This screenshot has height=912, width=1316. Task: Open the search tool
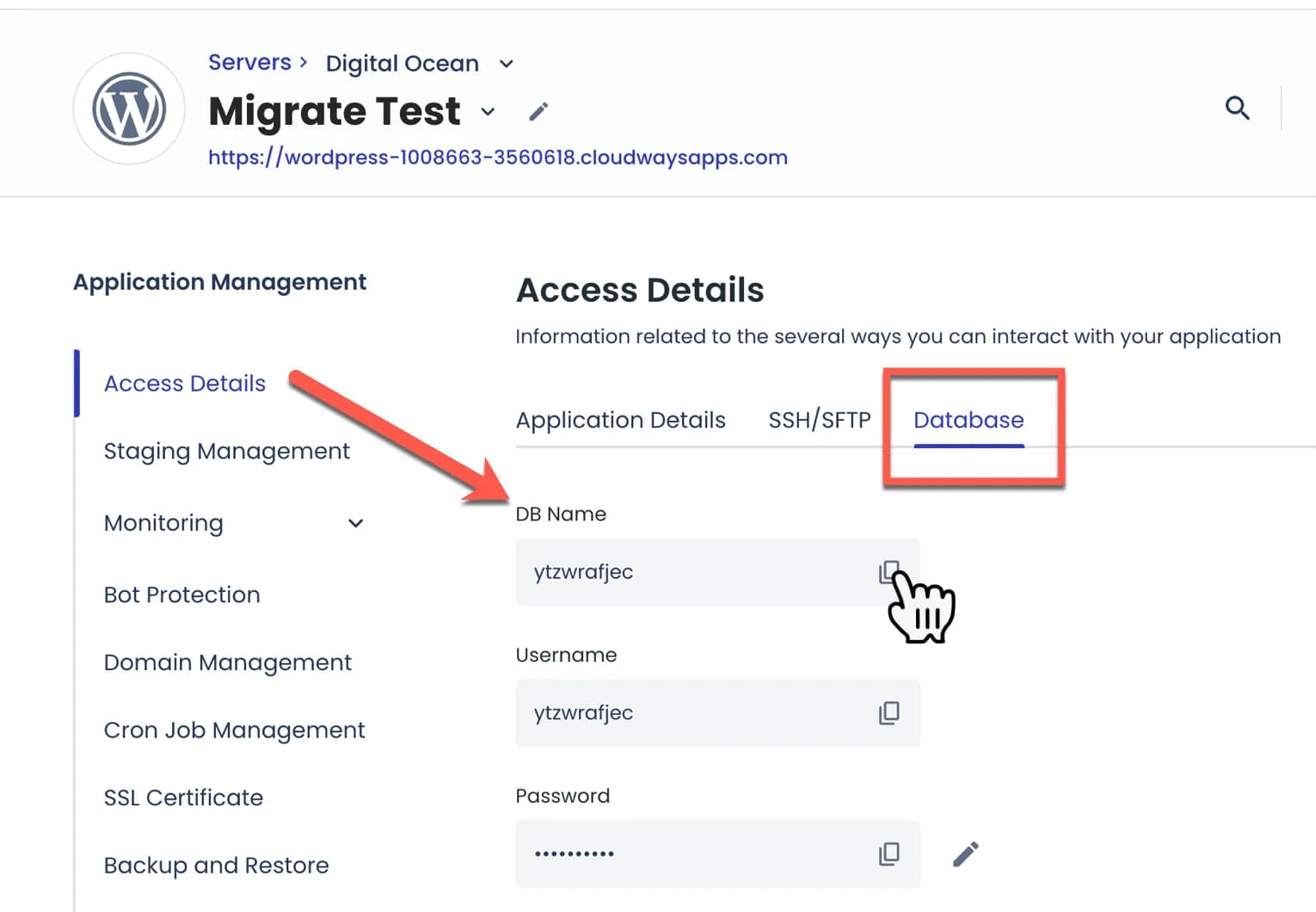coord(1237,108)
